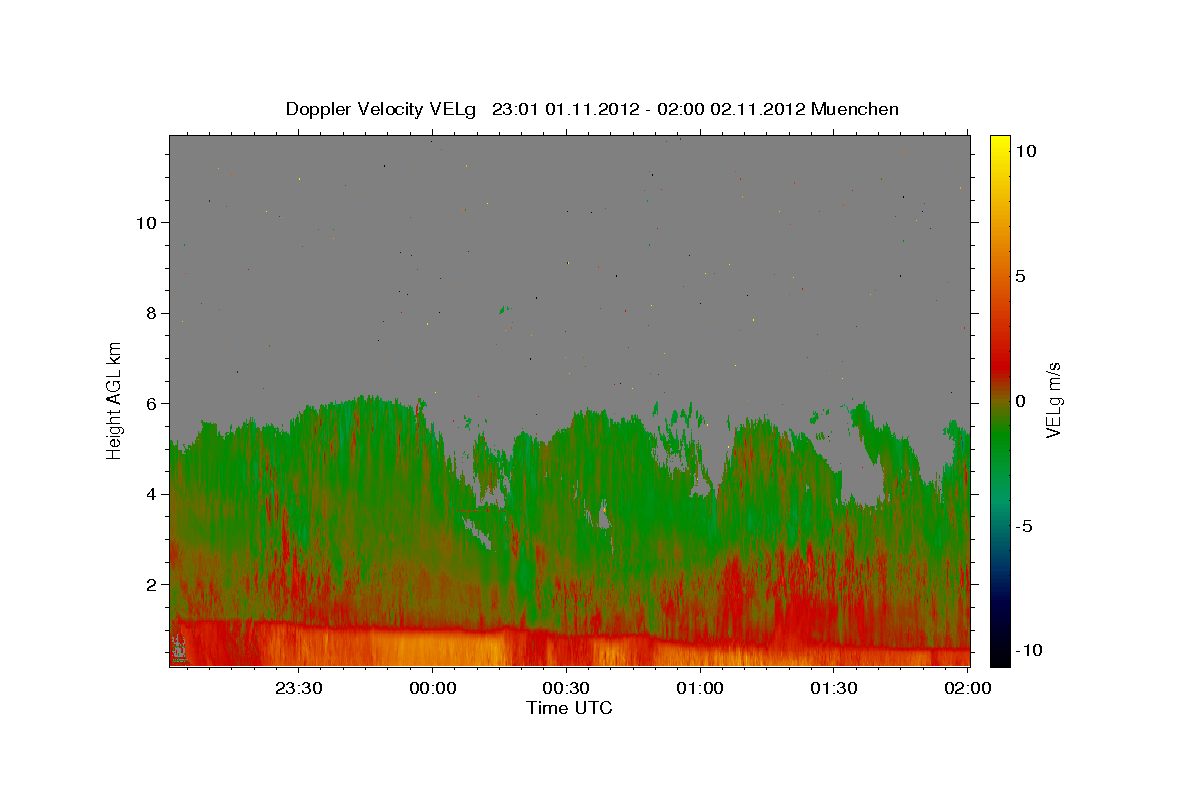
Task: Click the 'Time UTC' axis label
Action: [569, 708]
